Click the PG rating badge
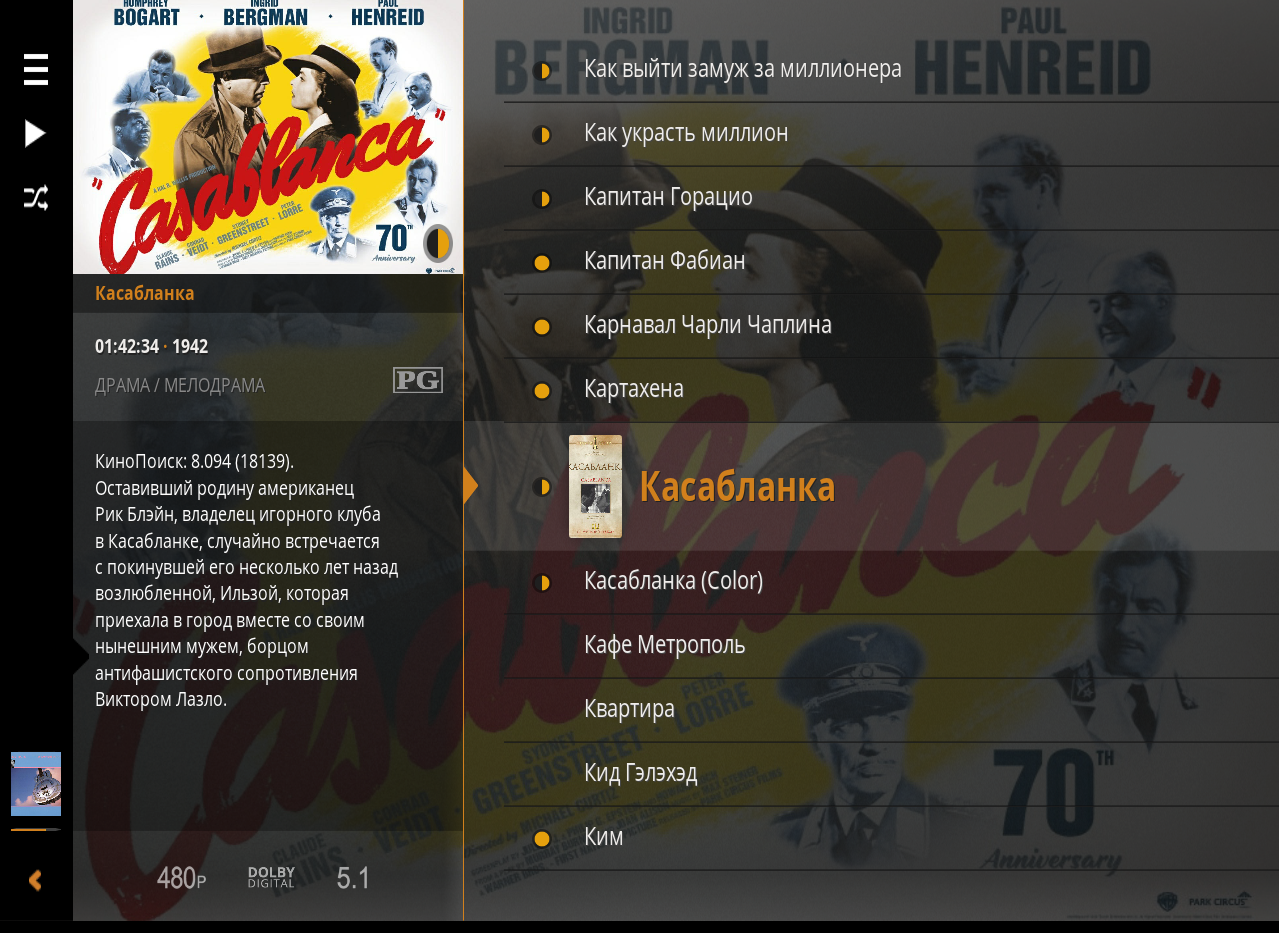This screenshot has width=1279, height=933. coord(418,380)
